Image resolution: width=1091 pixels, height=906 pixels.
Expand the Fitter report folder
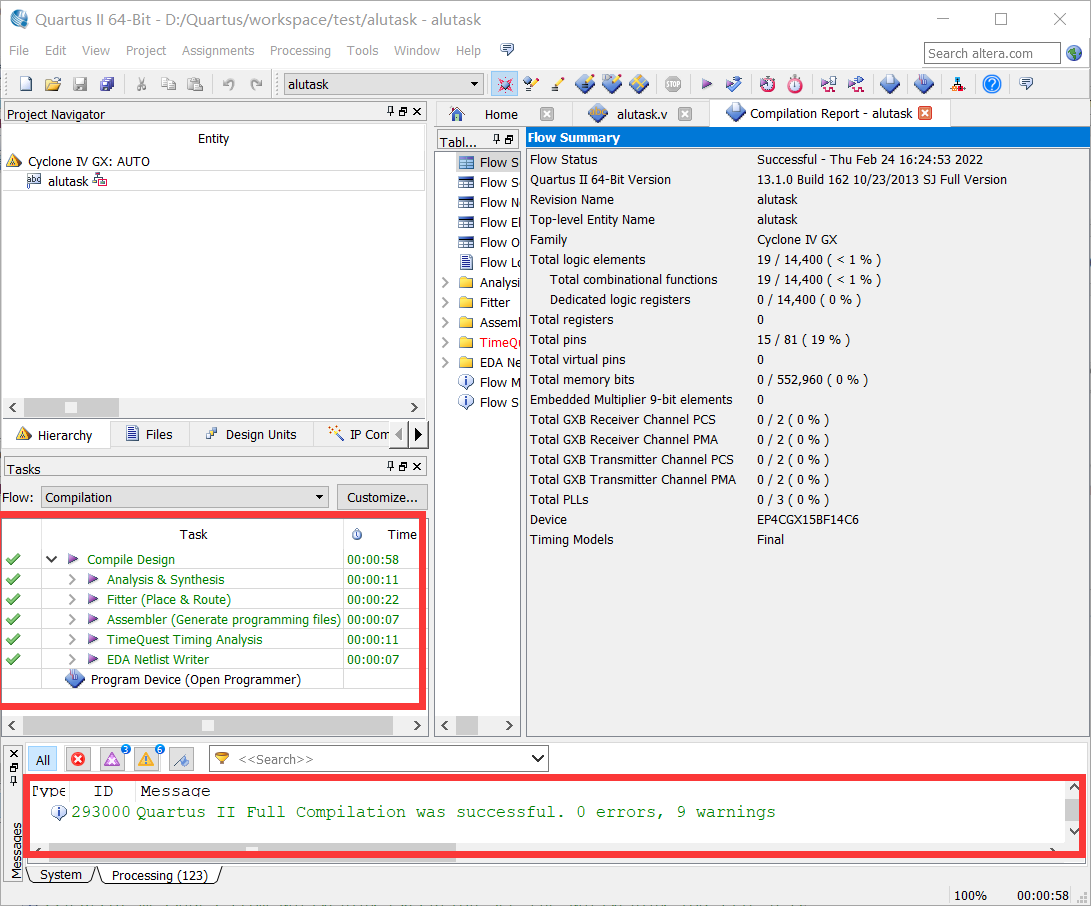(445, 302)
